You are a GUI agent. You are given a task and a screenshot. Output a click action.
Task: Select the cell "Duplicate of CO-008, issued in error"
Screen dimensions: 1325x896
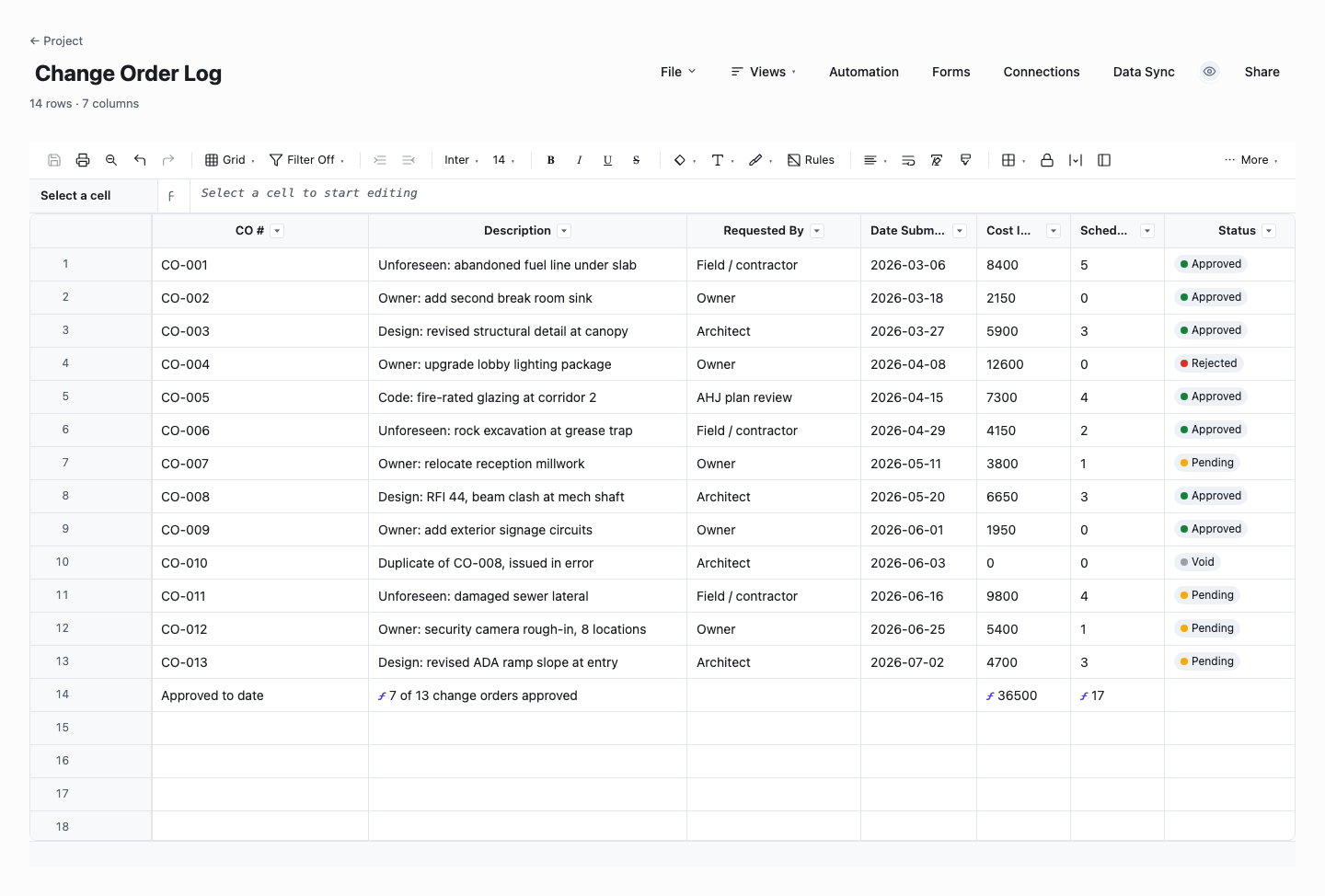[527, 563]
